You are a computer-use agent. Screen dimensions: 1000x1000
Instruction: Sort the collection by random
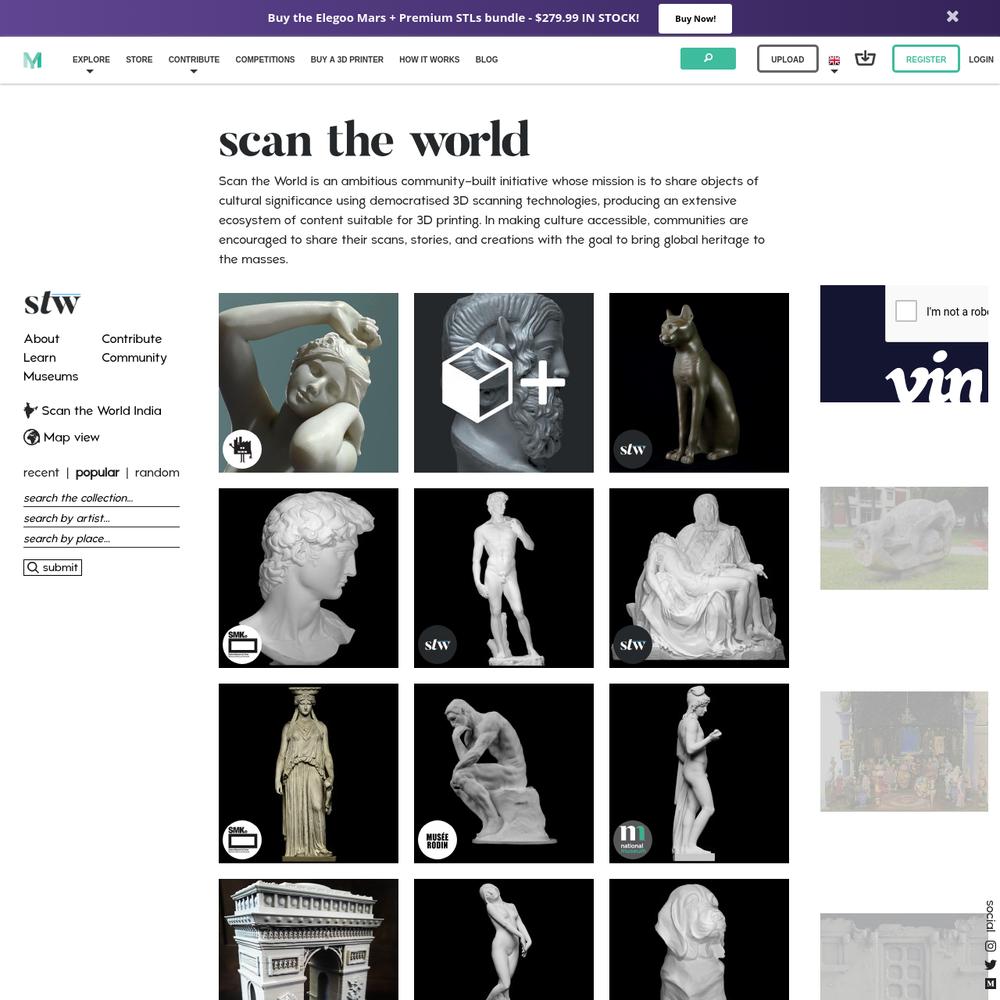(157, 473)
